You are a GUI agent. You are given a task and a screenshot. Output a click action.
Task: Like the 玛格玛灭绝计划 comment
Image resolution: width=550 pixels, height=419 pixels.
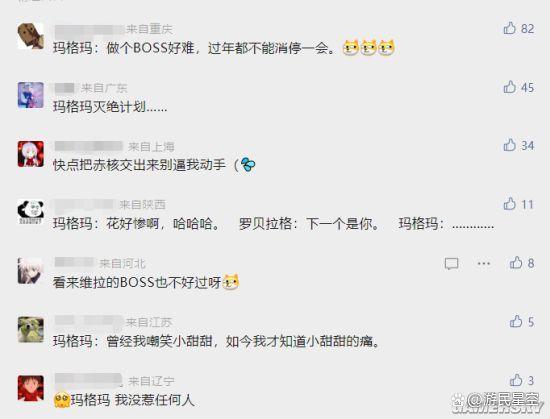pos(510,87)
